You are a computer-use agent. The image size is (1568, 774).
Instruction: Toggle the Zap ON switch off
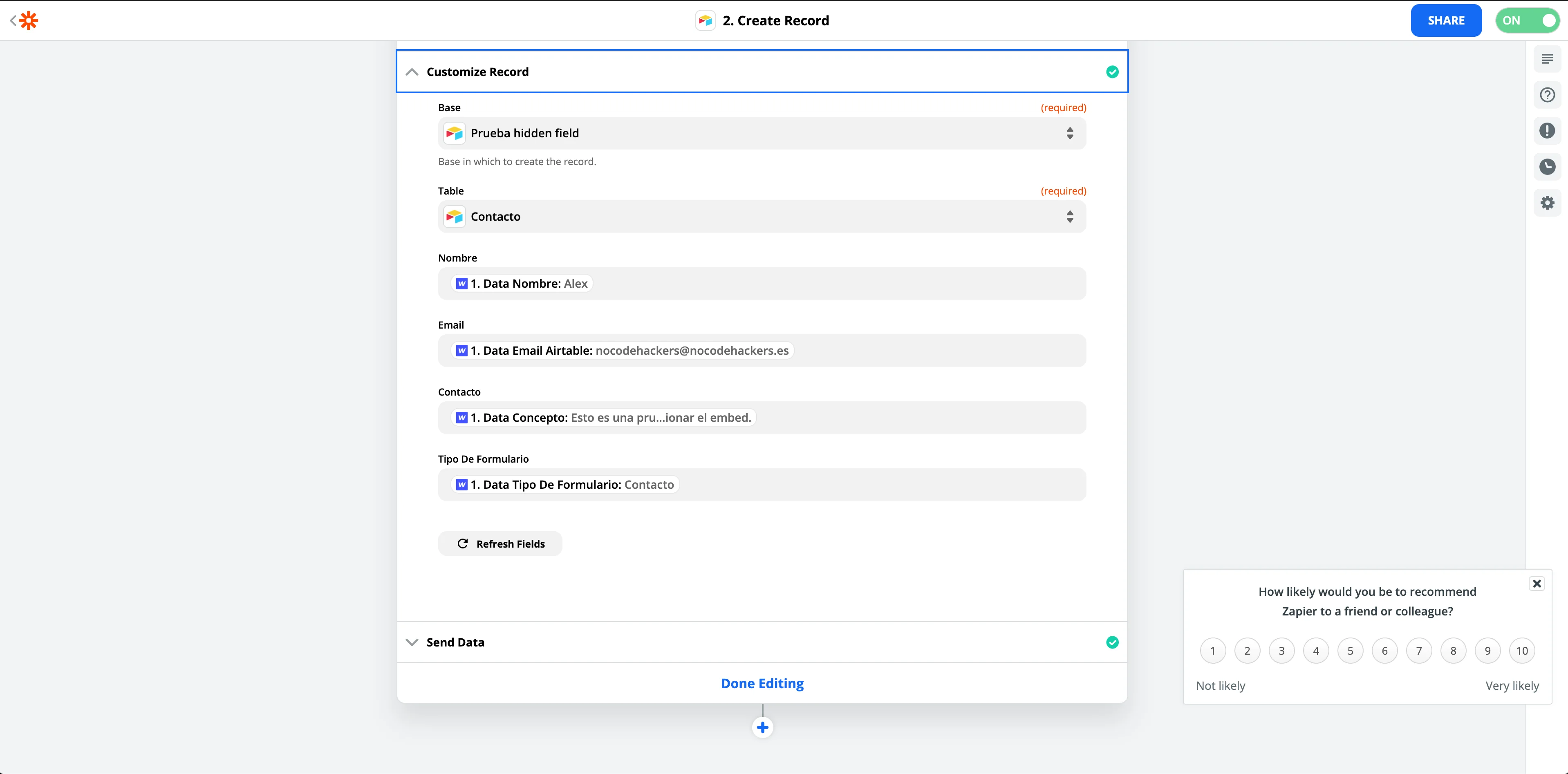tap(1527, 21)
